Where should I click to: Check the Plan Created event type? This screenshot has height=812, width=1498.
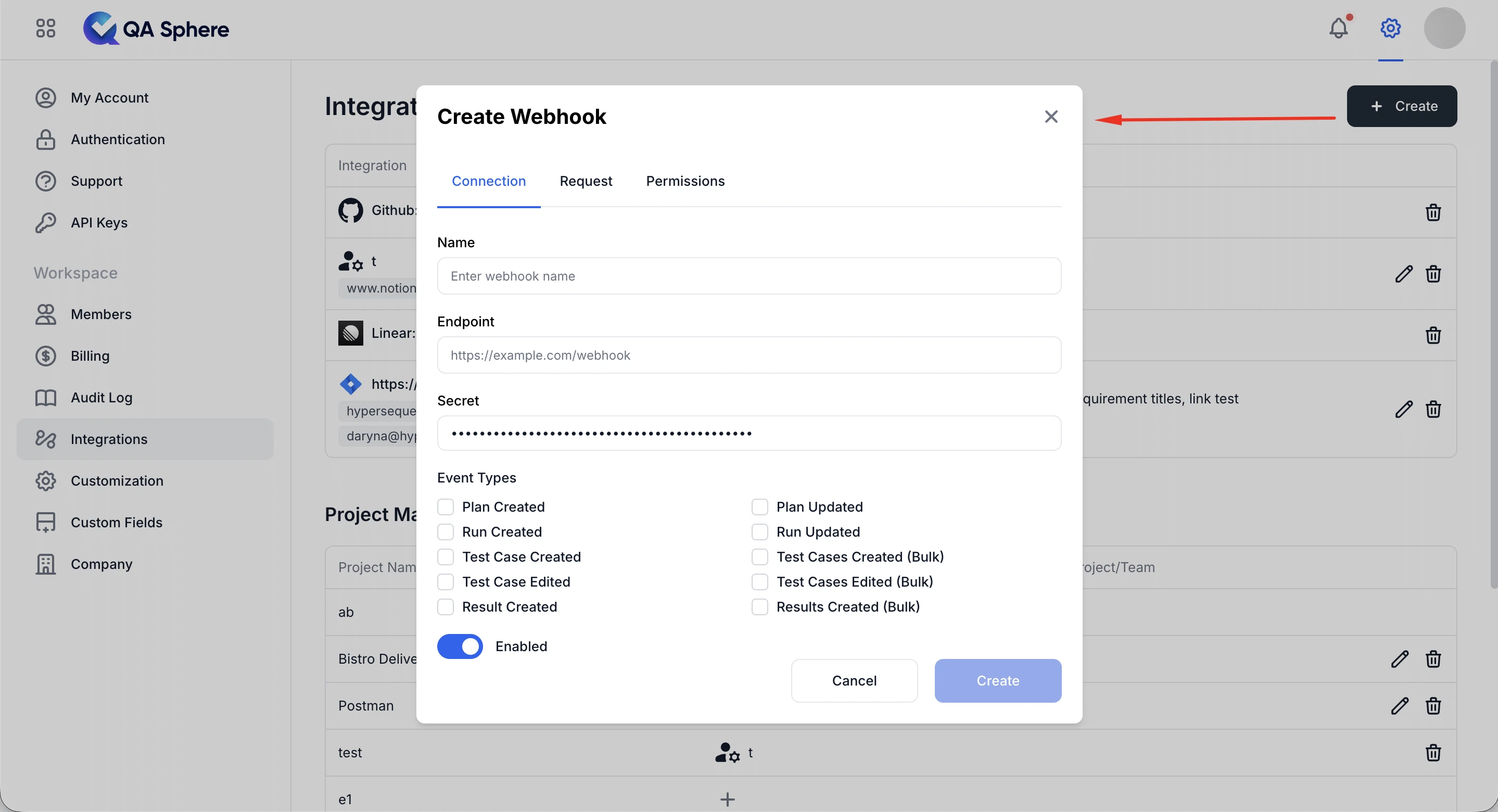446,506
